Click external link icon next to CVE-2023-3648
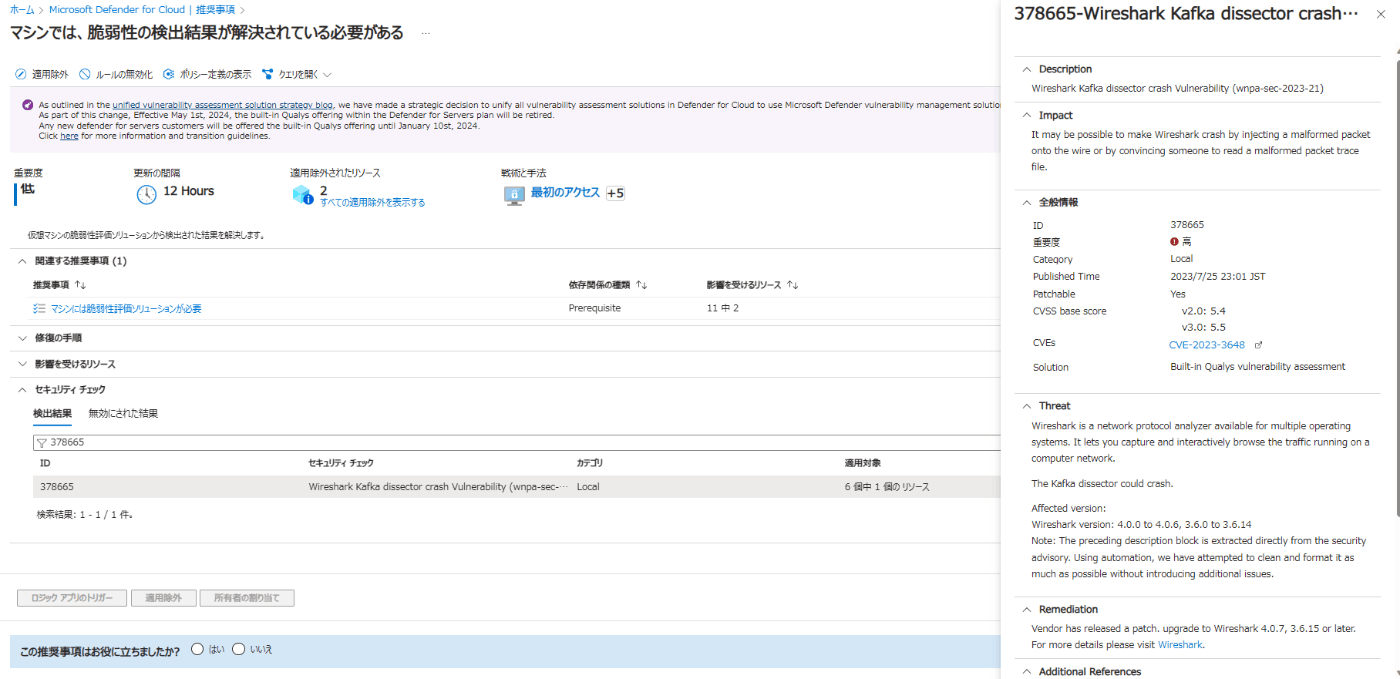 (x=1259, y=345)
